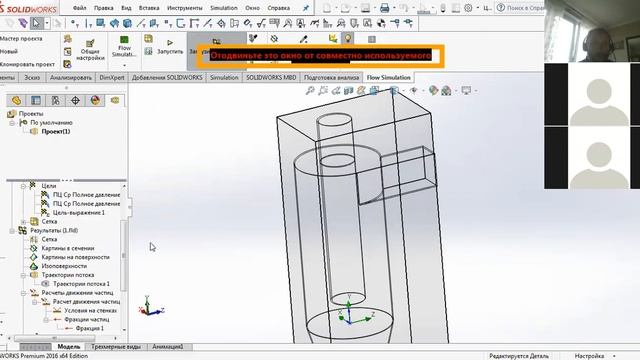Viewport: 640px width, 360px height.
Task: Click Клонировать проект button
Action: coord(27,64)
